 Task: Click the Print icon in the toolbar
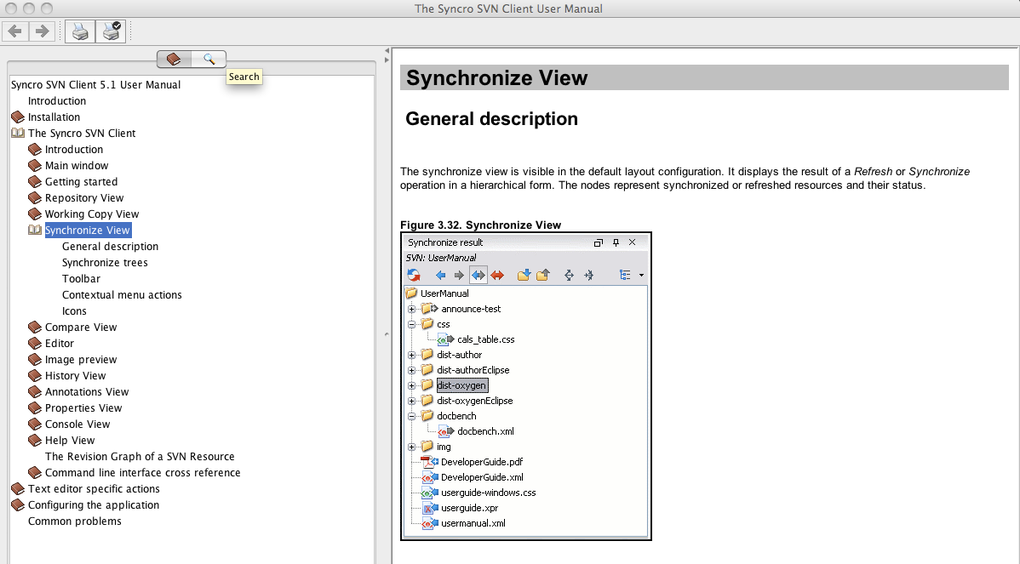pos(80,31)
